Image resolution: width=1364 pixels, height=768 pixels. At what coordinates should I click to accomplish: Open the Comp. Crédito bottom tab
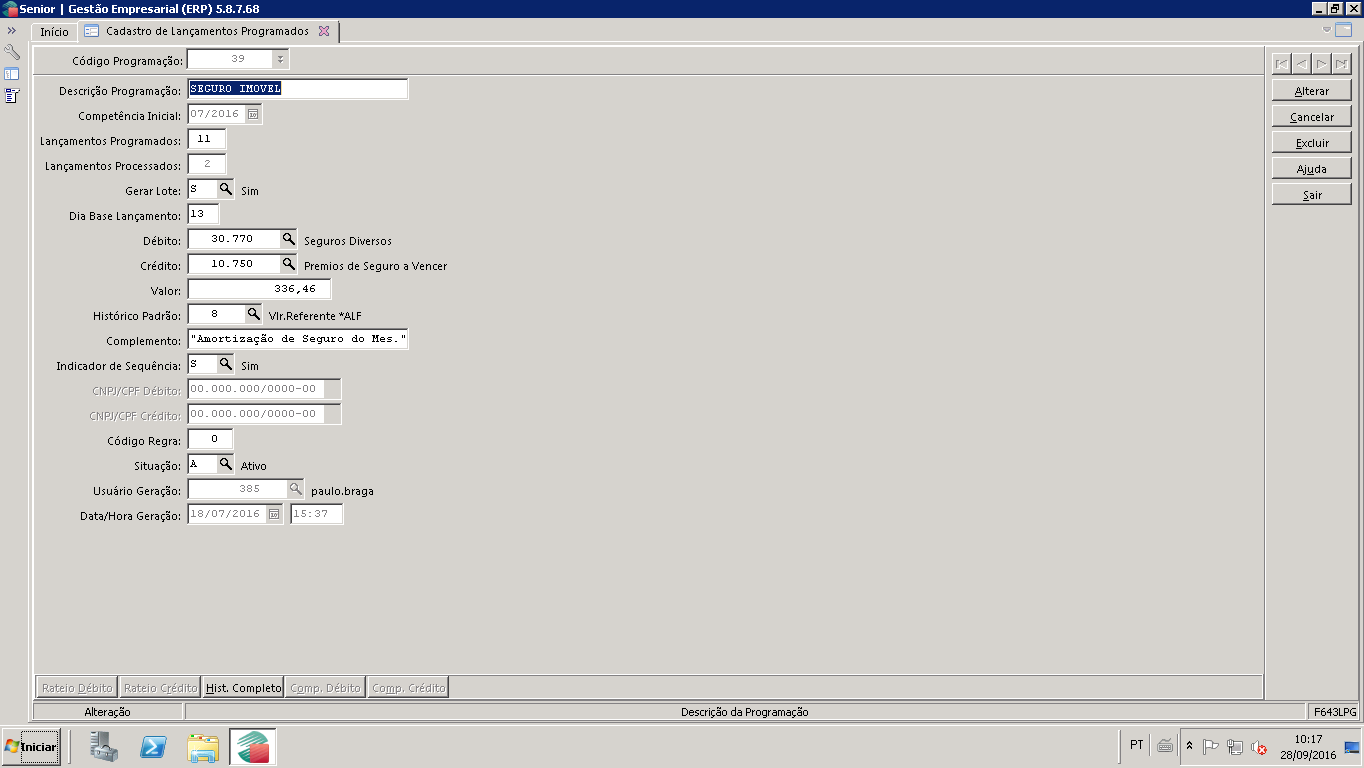tap(408, 687)
